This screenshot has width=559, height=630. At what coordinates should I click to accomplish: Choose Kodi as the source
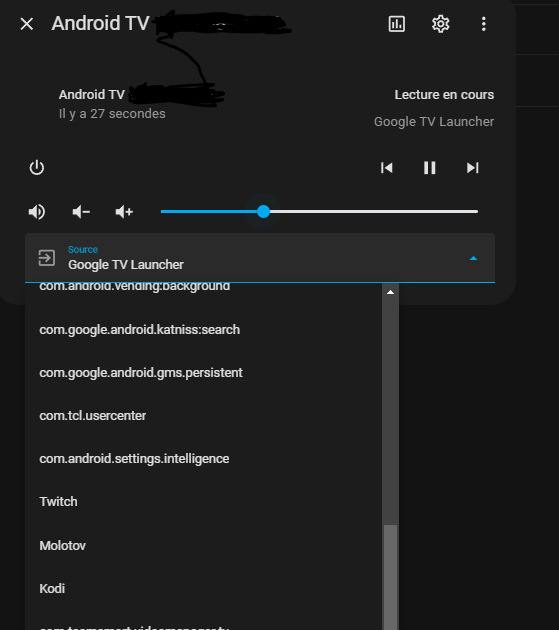(203, 588)
